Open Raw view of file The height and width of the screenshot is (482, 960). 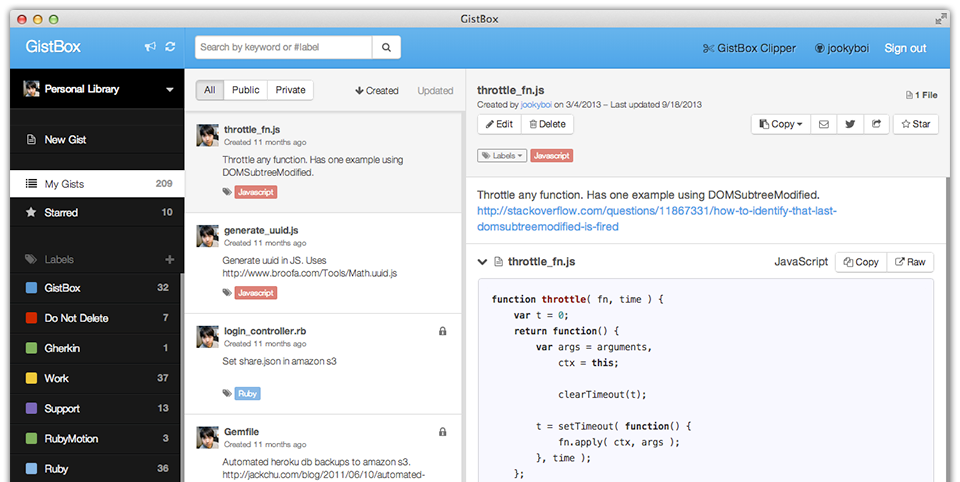point(910,262)
